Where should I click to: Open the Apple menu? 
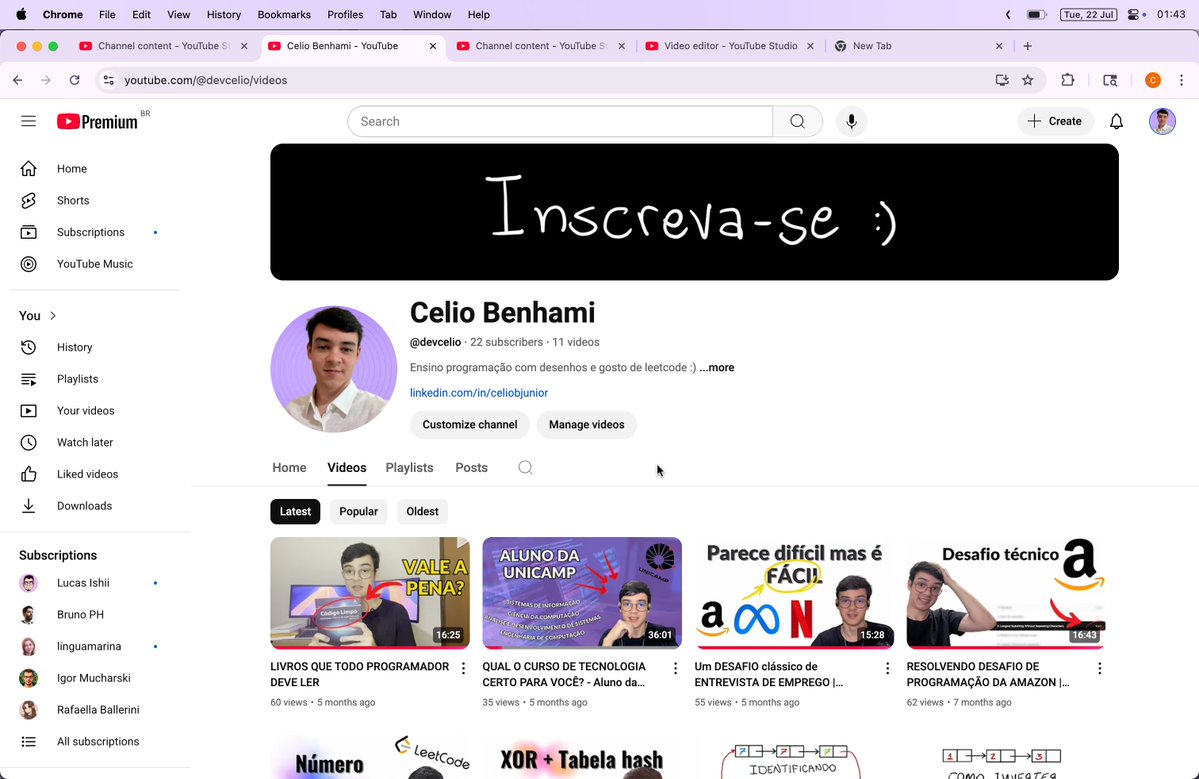click(21, 15)
